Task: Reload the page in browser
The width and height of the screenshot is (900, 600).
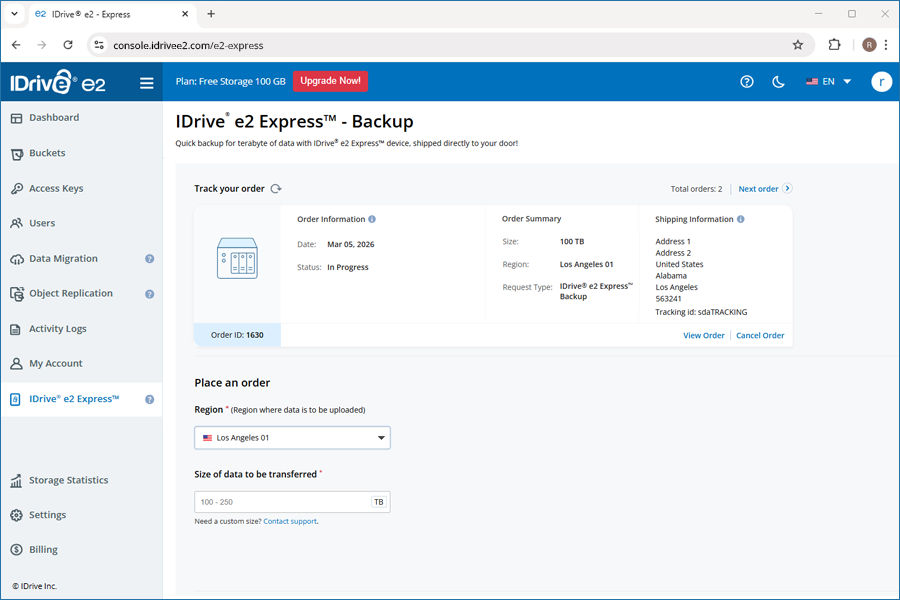Action: [68, 45]
